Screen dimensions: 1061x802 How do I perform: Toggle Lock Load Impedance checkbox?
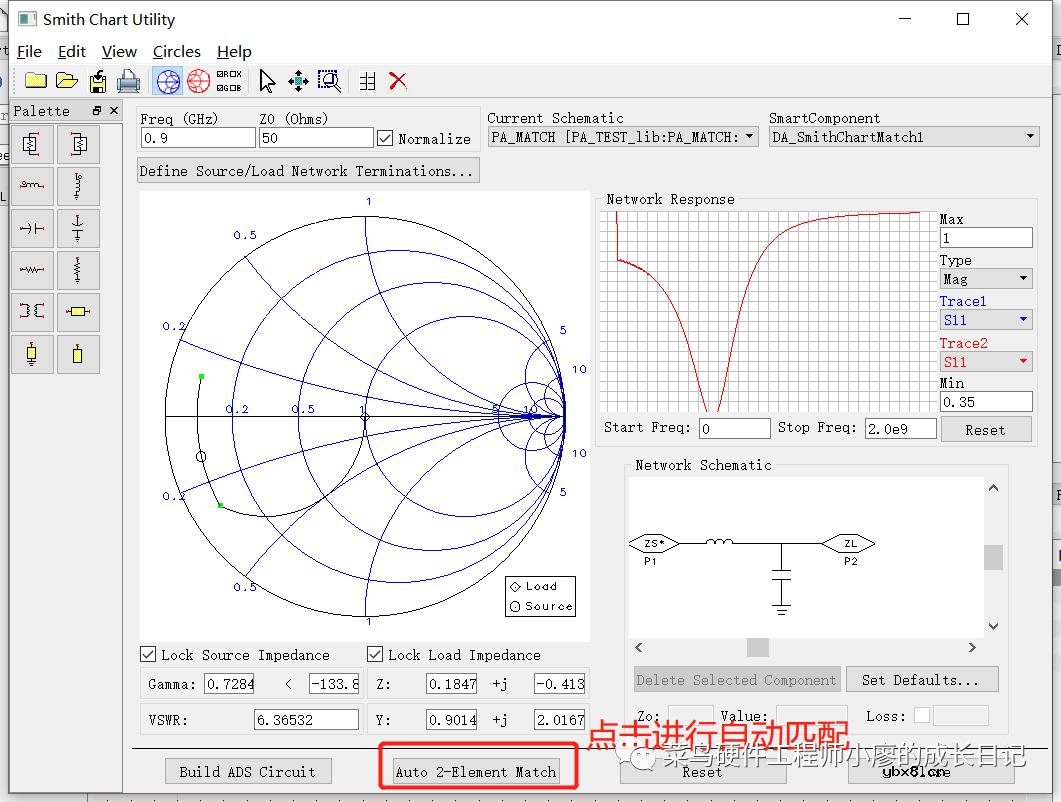click(375, 655)
